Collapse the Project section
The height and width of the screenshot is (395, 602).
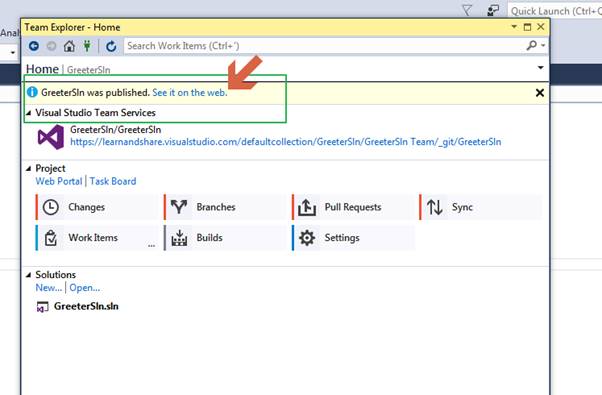(28, 169)
